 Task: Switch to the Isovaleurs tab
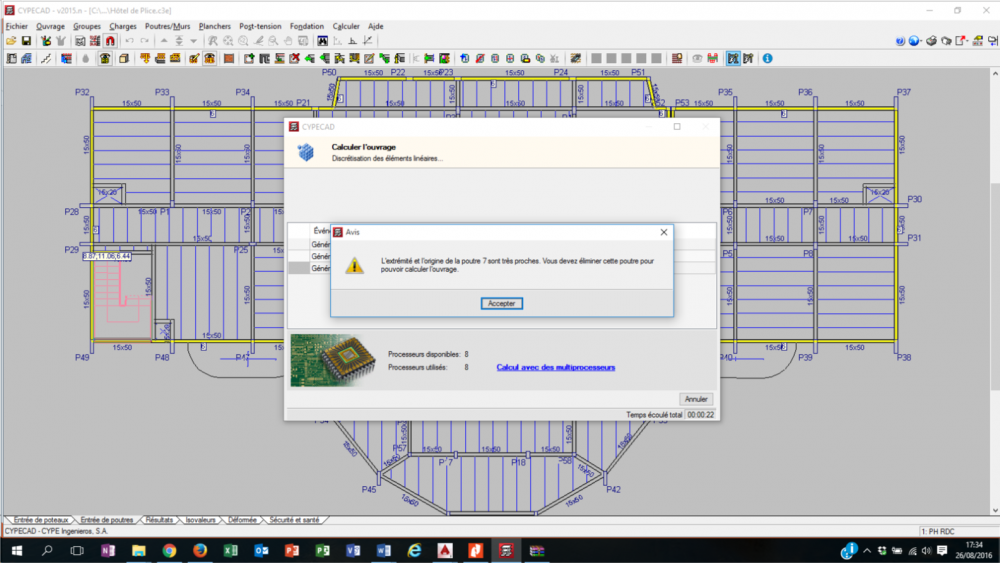(x=200, y=520)
